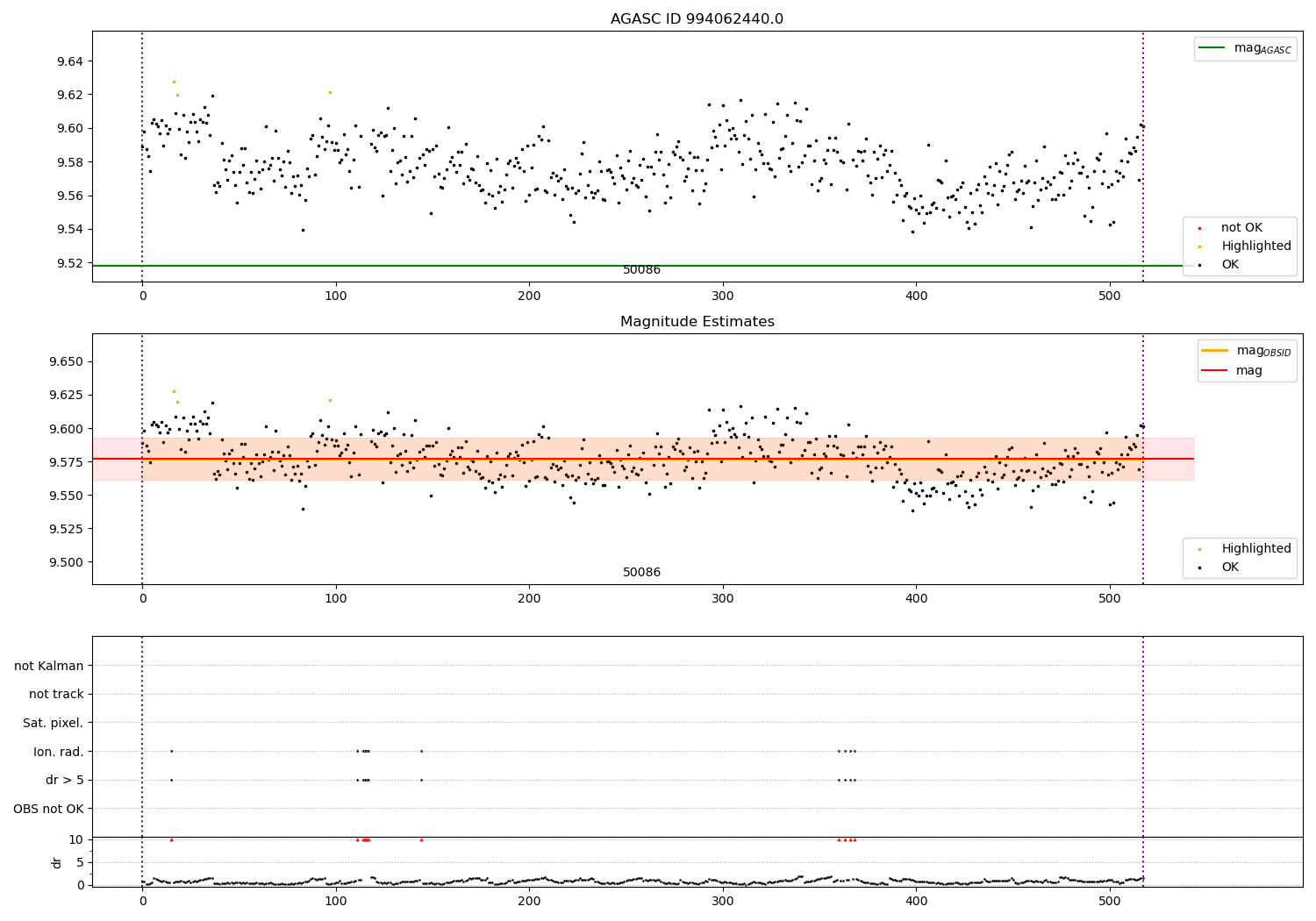1316x921 pixels.
Task: Click the 'Ion. rad.' row label
Action: tap(59, 752)
